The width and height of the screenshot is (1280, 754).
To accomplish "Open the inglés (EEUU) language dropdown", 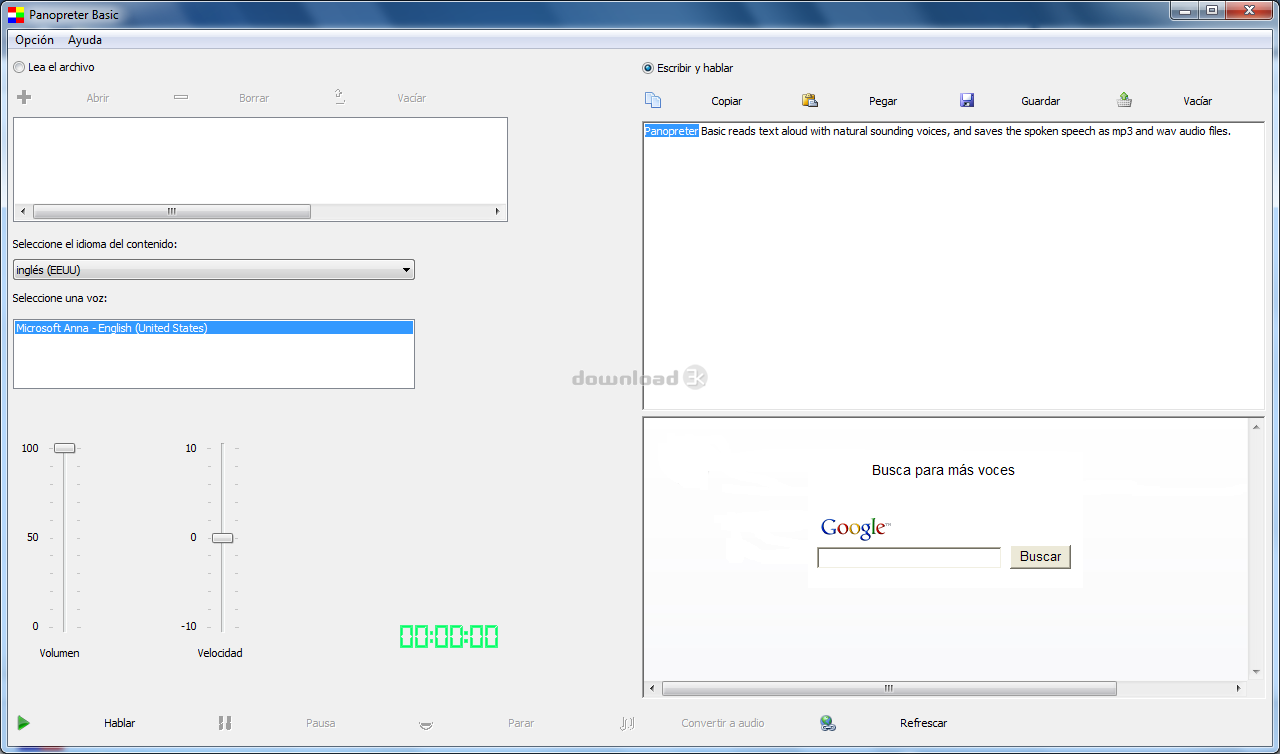I will point(214,270).
